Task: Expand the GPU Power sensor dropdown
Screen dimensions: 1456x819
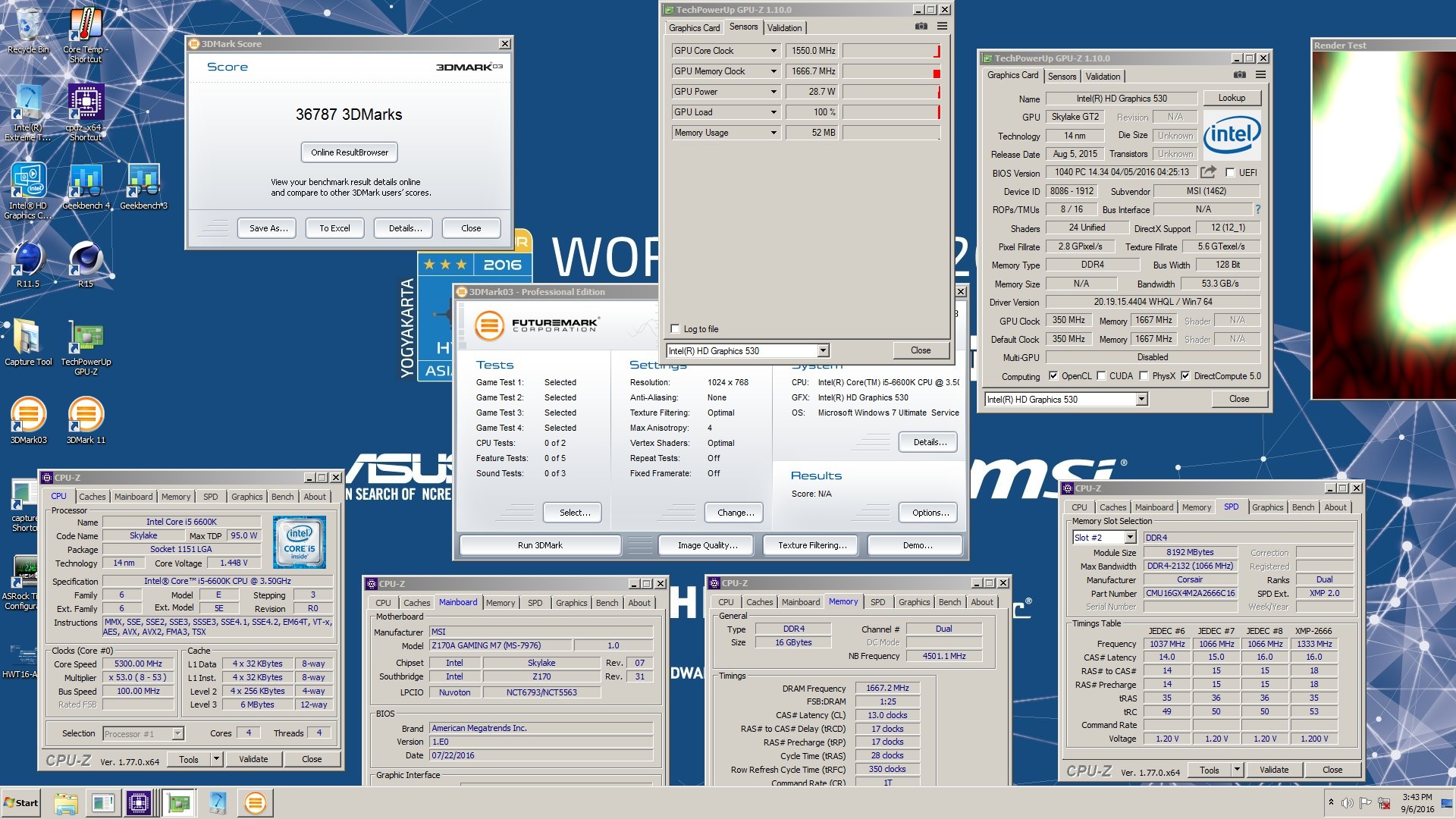Action: click(773, 92)
